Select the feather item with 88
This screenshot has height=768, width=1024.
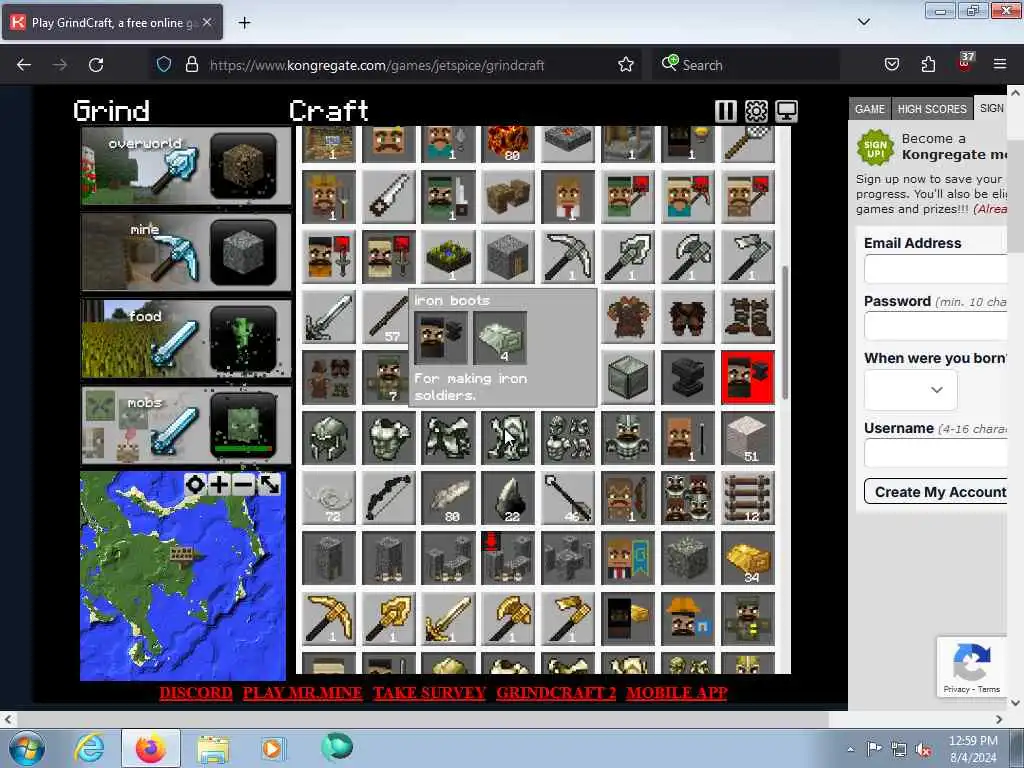click(x=448, y=498)
